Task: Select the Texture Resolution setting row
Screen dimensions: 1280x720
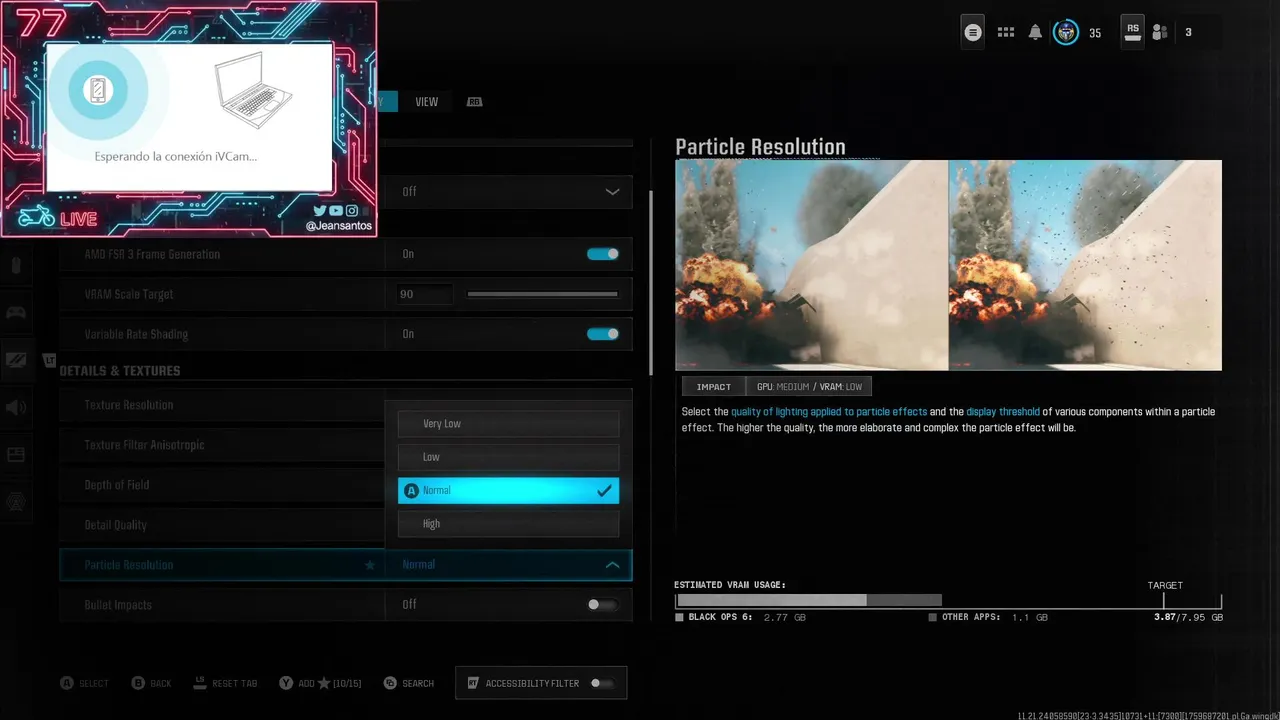Action: click(x=222, y=405)
